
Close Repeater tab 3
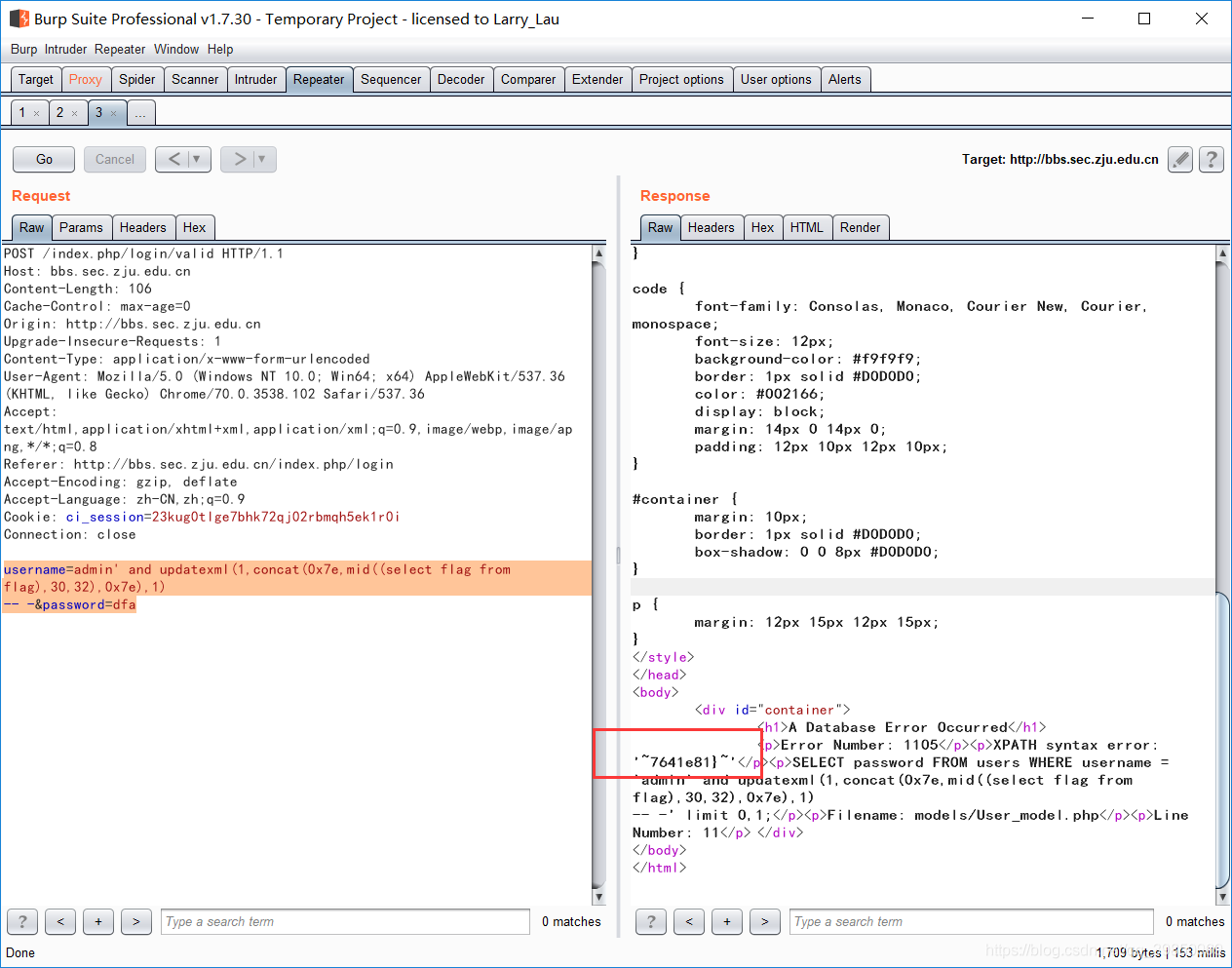point(113,114)
